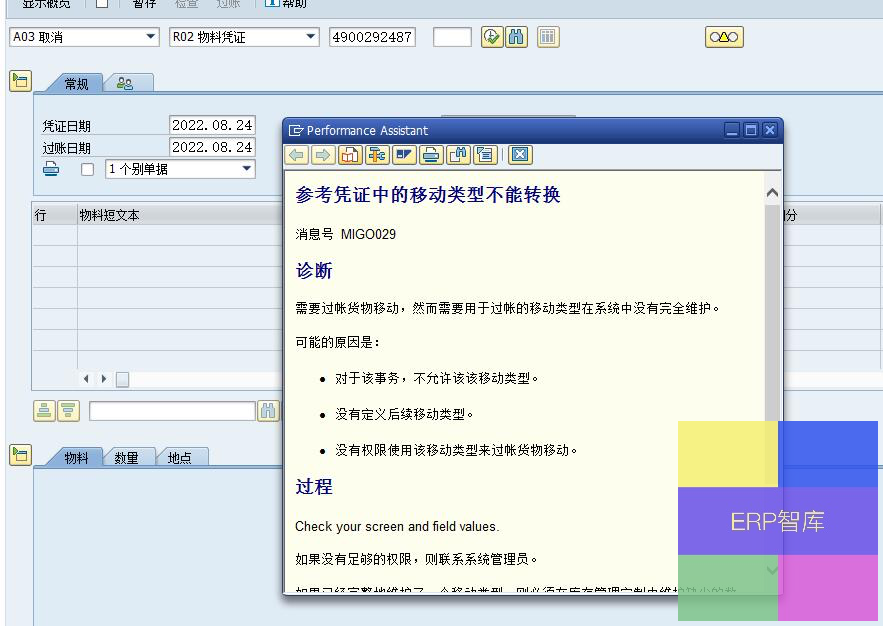Click the binoculars icon beside item search field
Viewport: 883px width, 626px height.
pos(269,411)
